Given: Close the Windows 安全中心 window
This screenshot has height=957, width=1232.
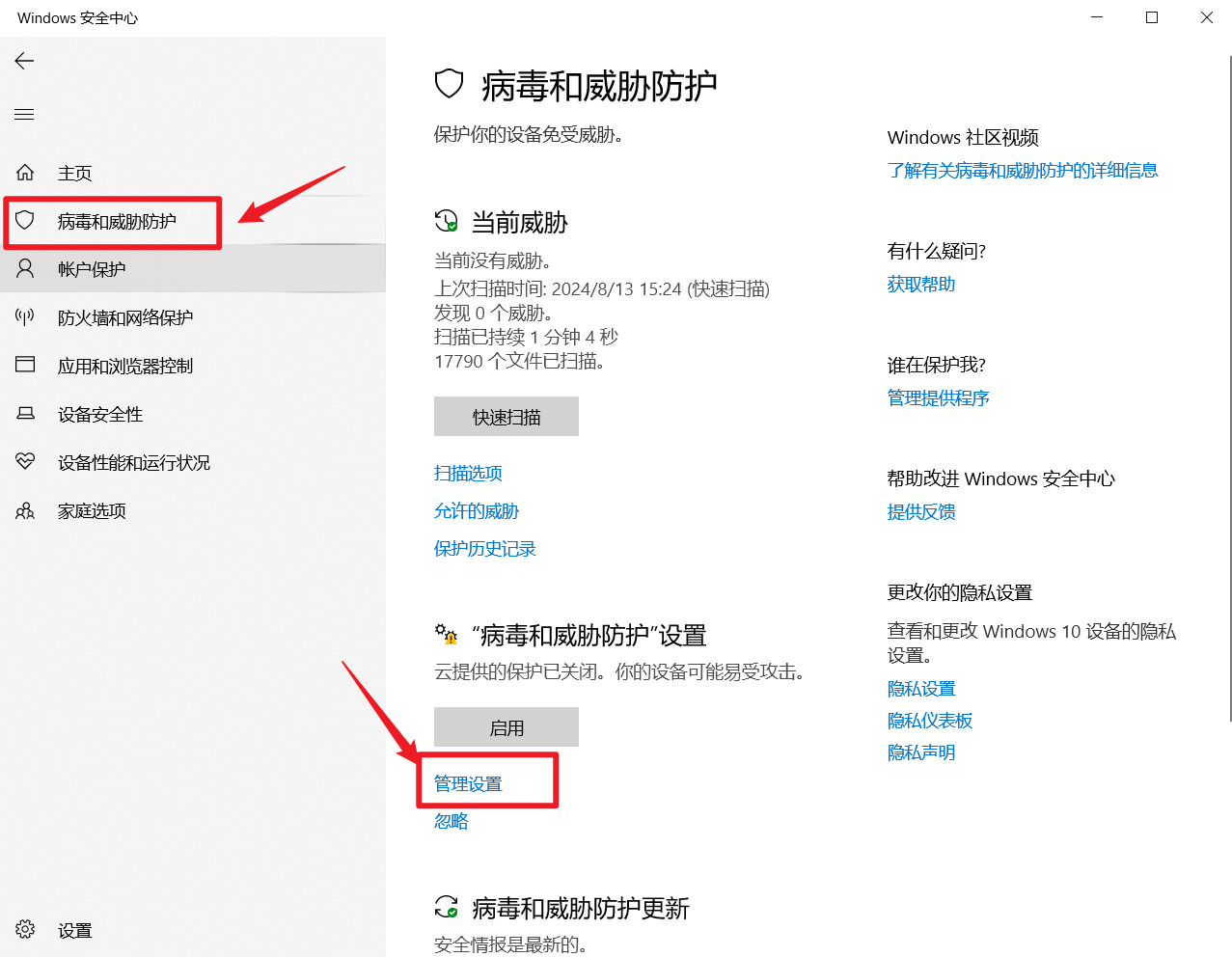Looking at the screenshot, I should tap(1206, 17).
